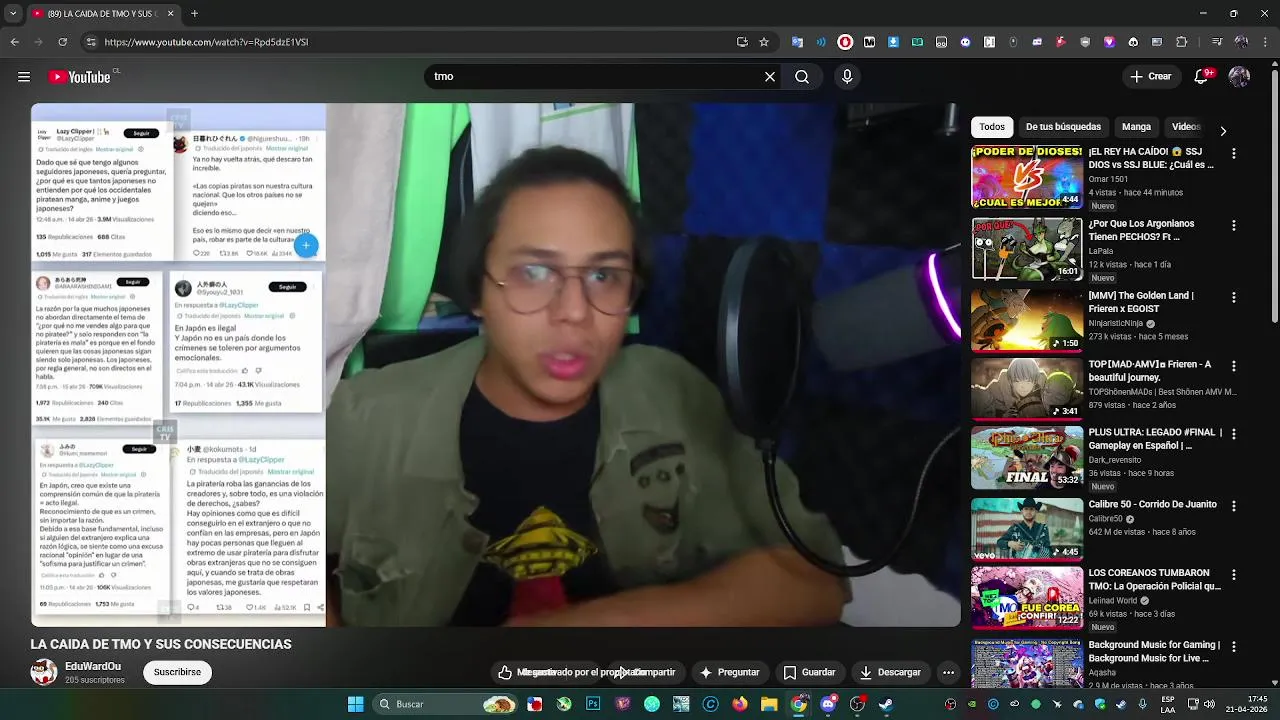Open options for PLUS ULTRA LEGADO video

tap(1234, 435)
